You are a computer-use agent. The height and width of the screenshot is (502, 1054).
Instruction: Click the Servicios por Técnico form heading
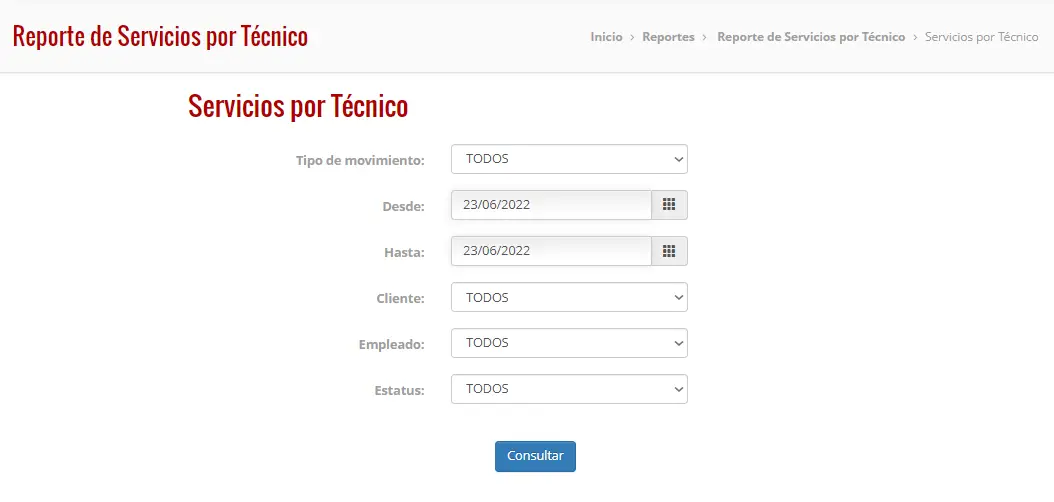coord(298,106)
